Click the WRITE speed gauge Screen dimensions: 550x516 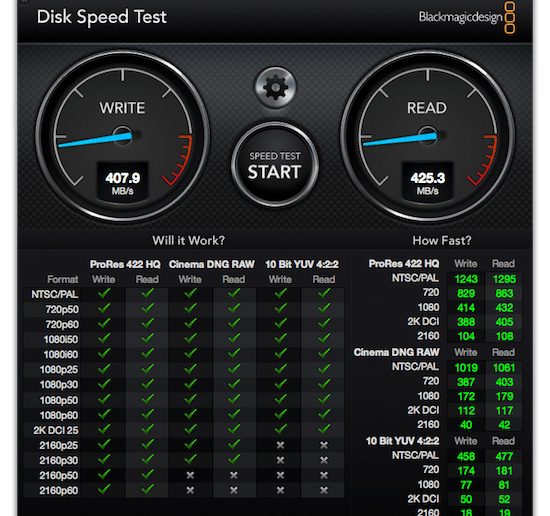pos(122,136)
